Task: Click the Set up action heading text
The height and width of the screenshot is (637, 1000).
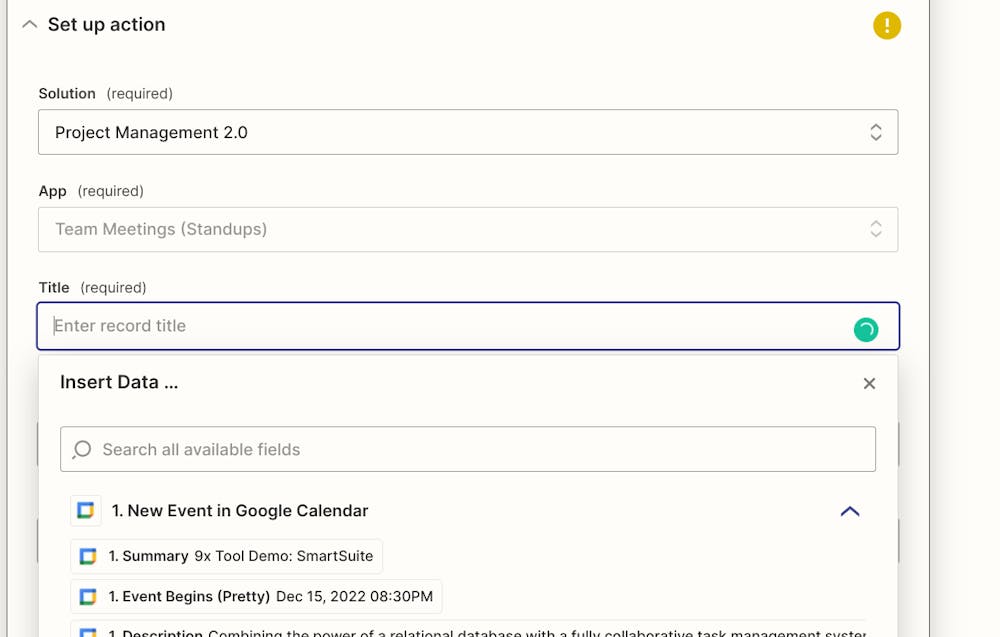Action: tap(107, 25)
